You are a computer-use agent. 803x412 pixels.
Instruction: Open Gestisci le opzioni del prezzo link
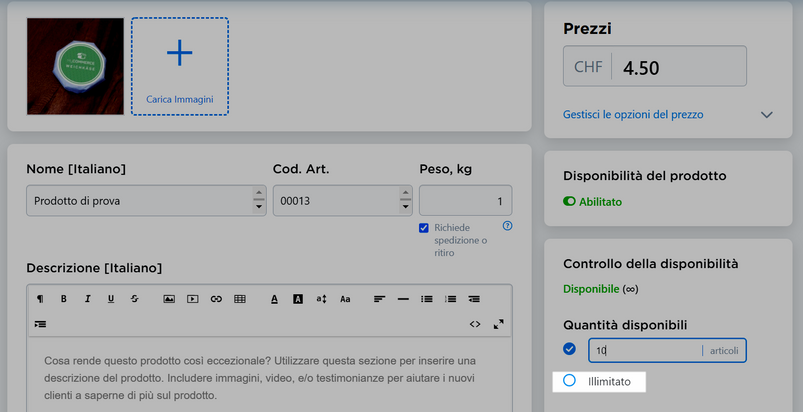pyautogui.click(x=633, y=115)
